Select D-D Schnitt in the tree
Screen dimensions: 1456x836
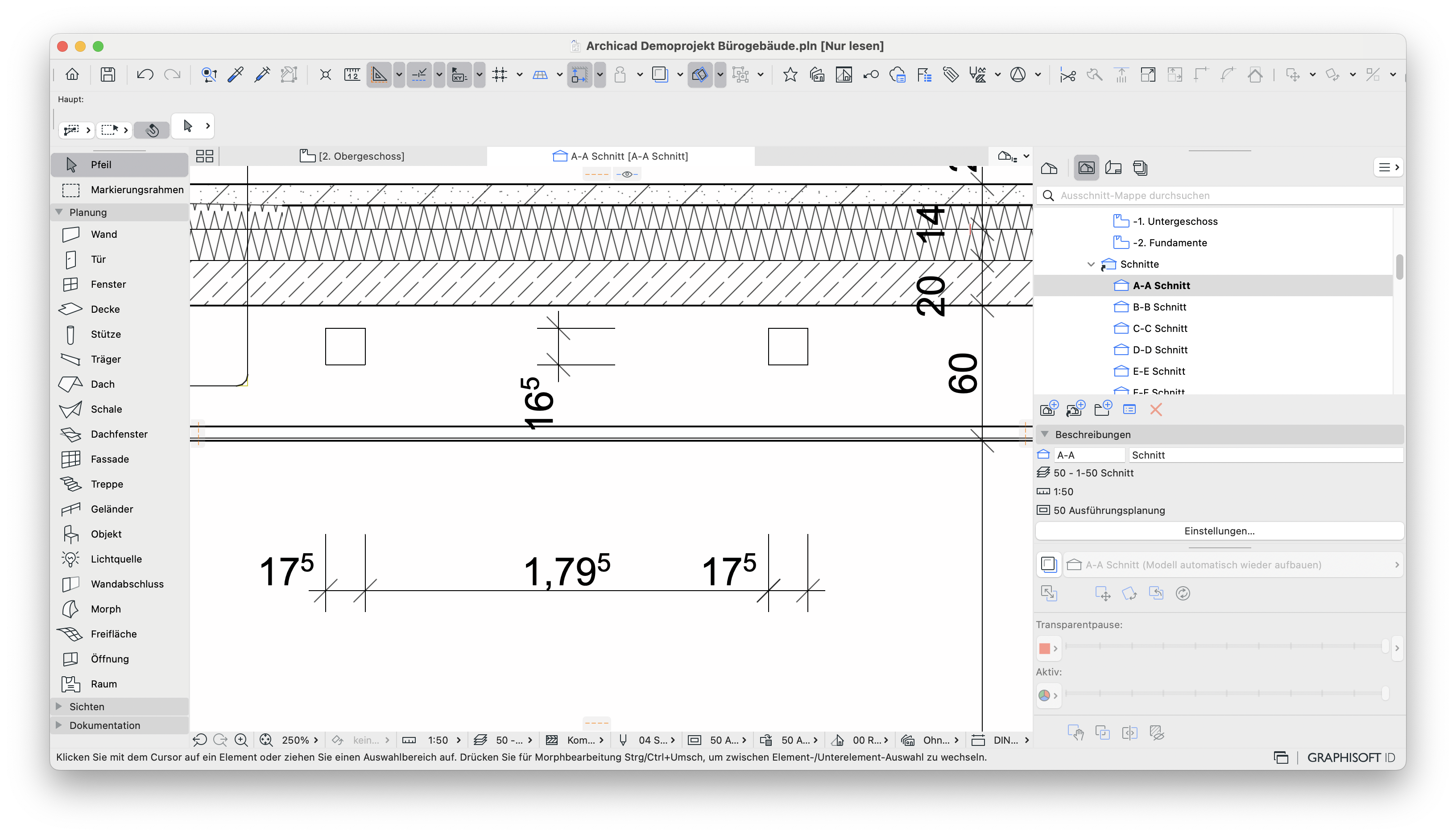click(x=1159, y=350)
